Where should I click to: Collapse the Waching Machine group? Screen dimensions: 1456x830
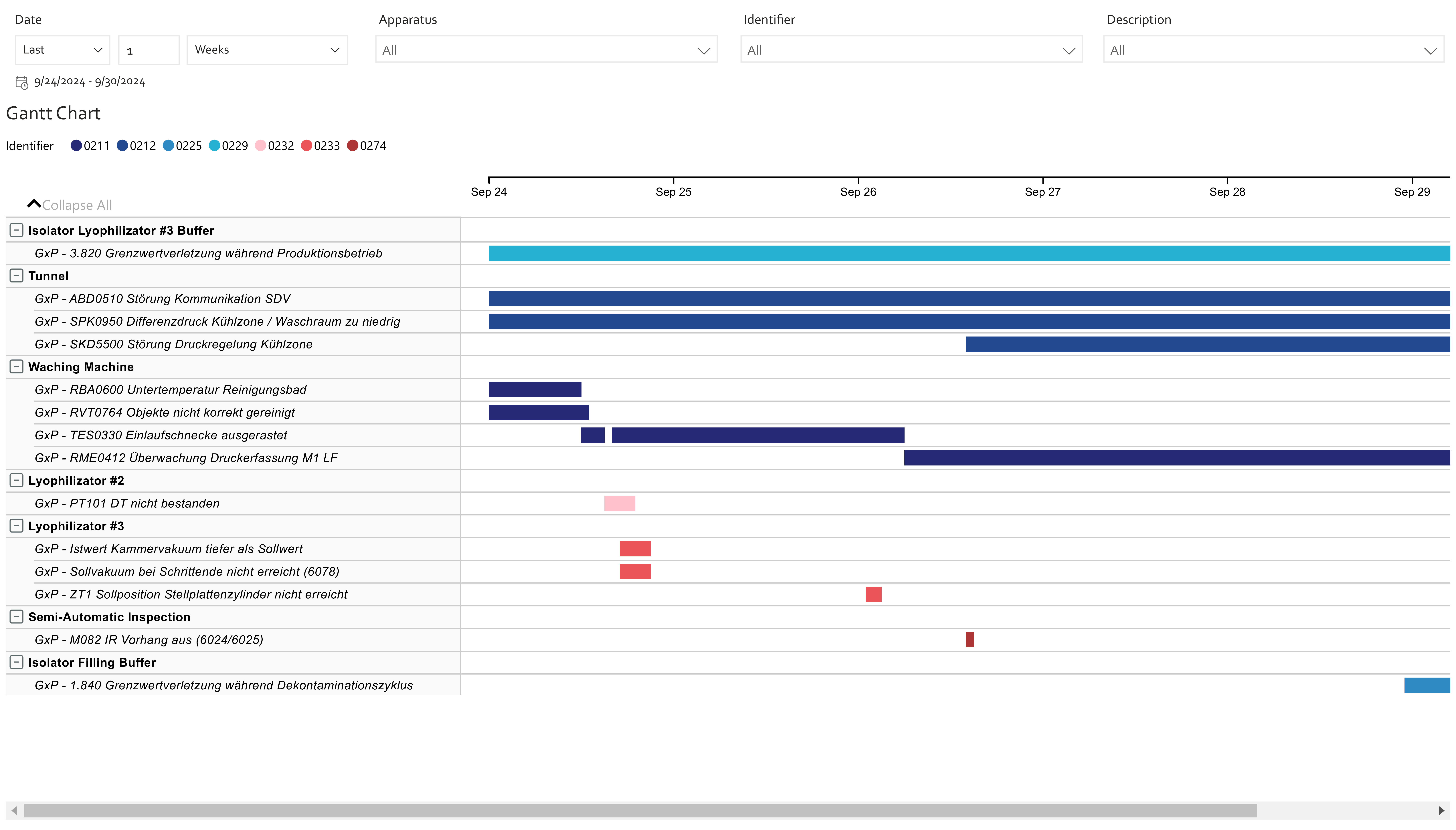[17, 367]
